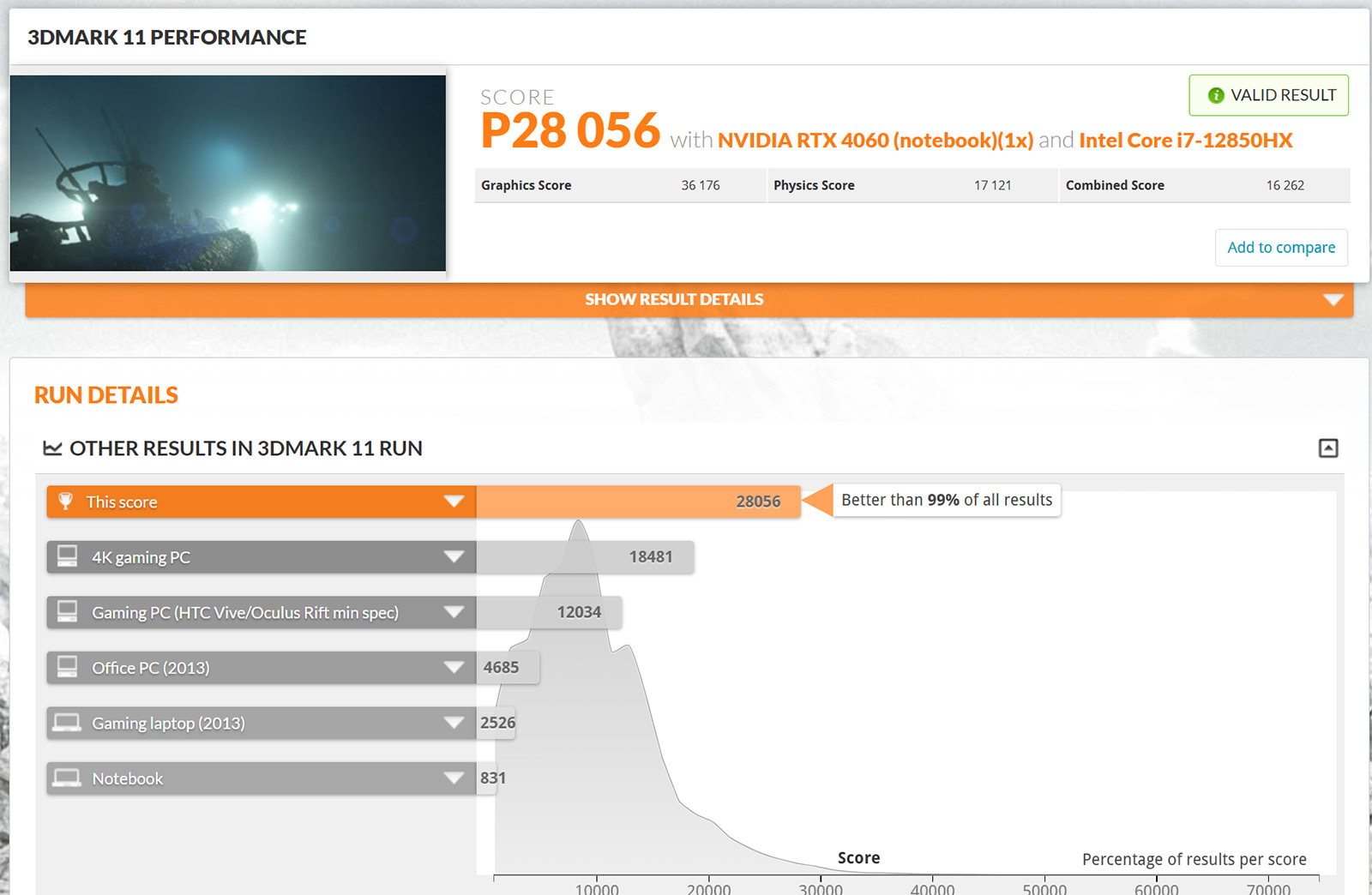Click the Combined Score label

point(1115,185)
